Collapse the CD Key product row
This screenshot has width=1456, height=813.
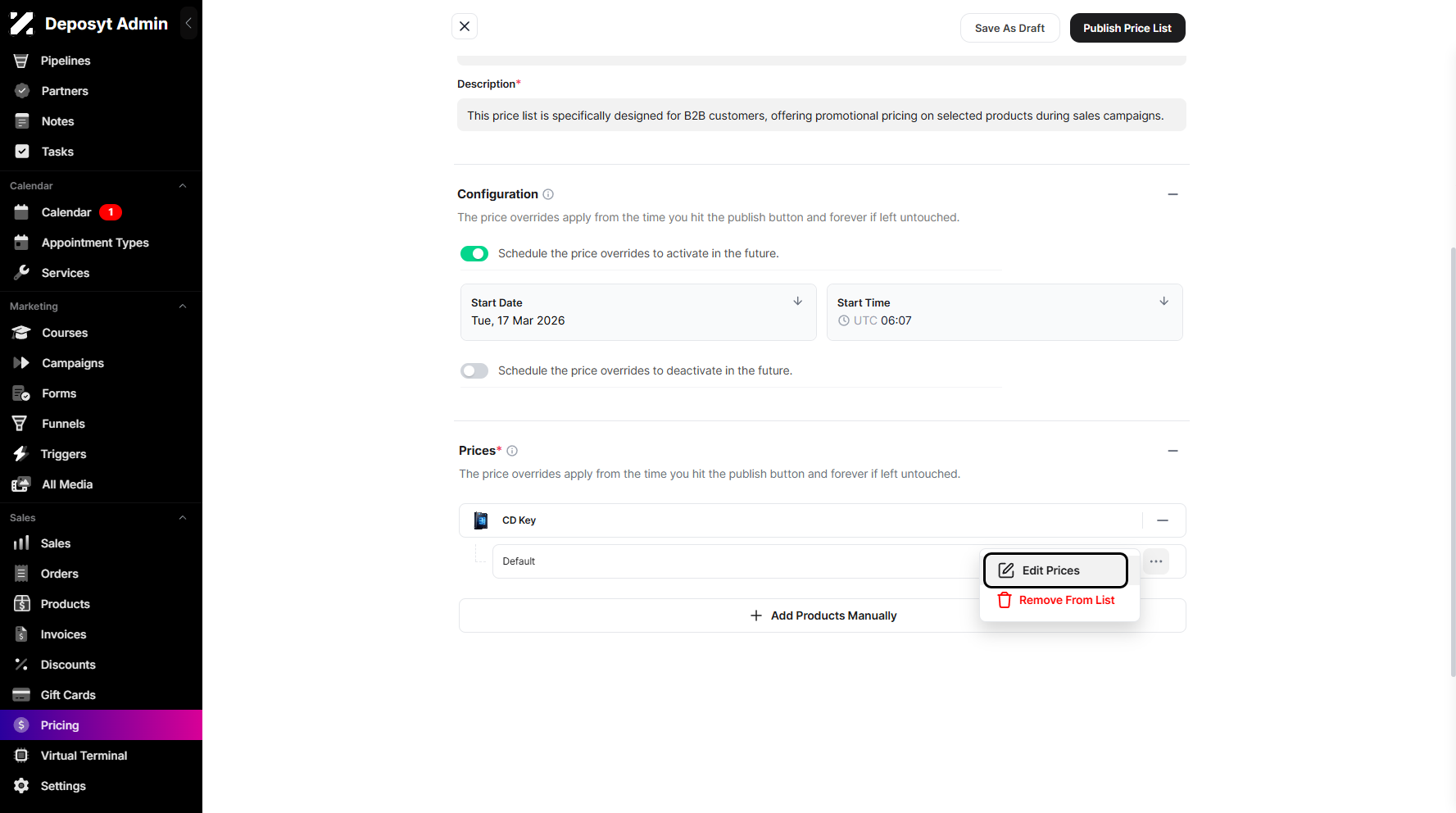[x=1163, y=520]
